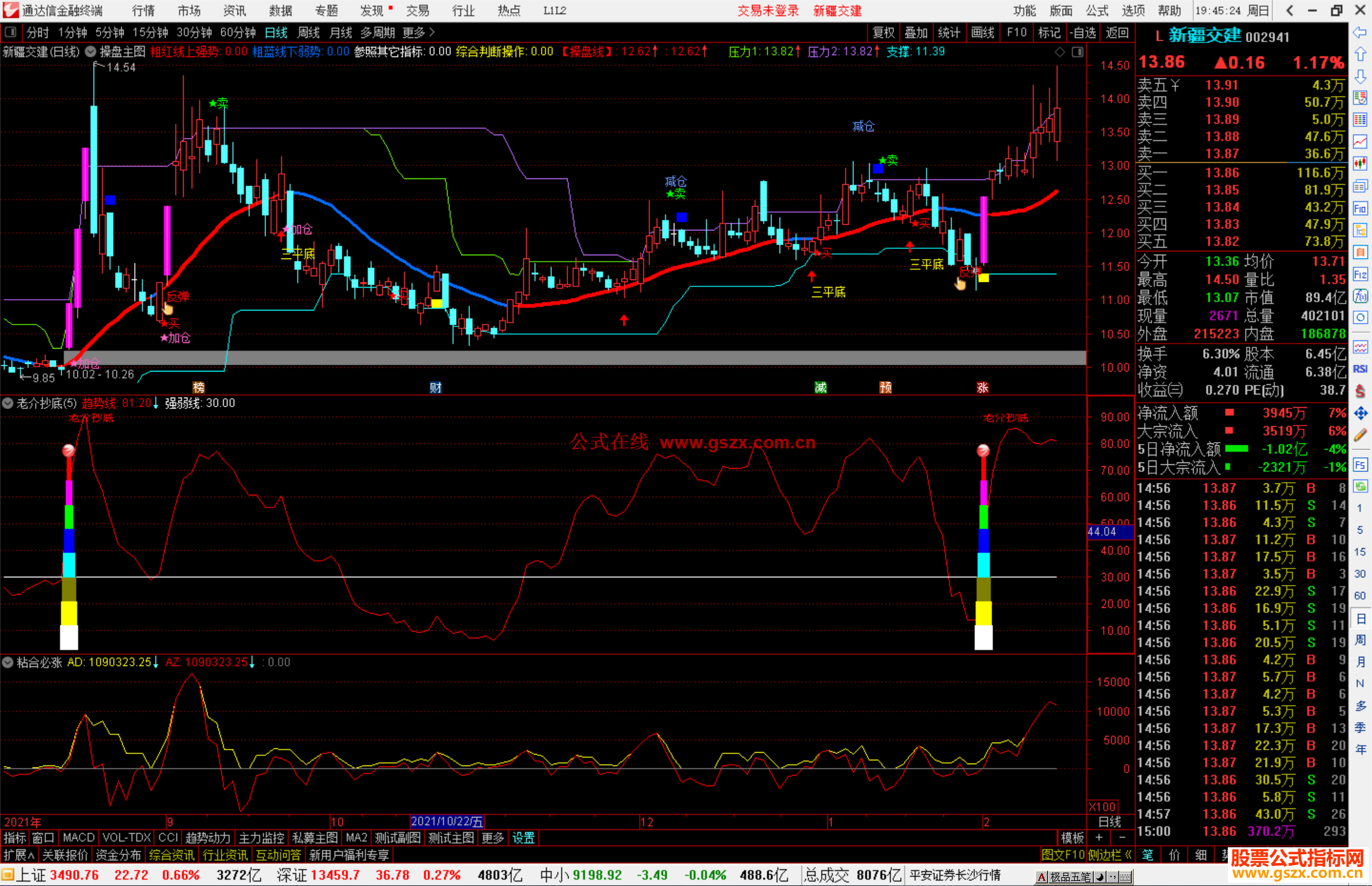Click the 交易未登录 link
The height and width of the screenshot is (886, 1372).
(x=769, y=10)
